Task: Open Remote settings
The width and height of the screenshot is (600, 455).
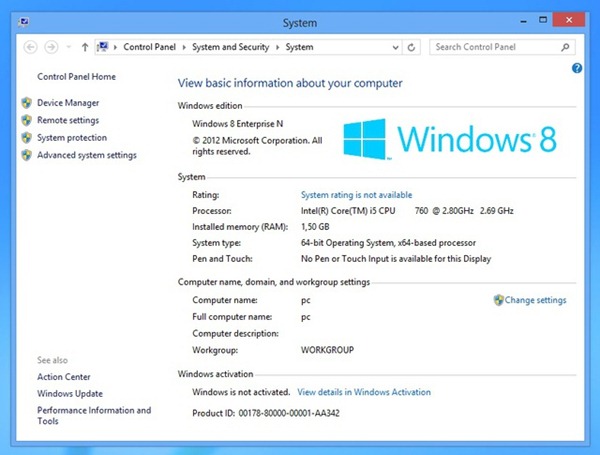Action: [x=68, y=120]
